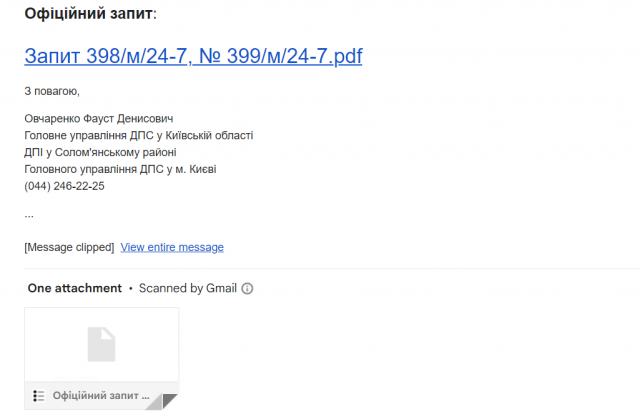Click info icon beside Scanned by Gmail
The height and width of the screenshot is (419, 640).
point(247,288)
